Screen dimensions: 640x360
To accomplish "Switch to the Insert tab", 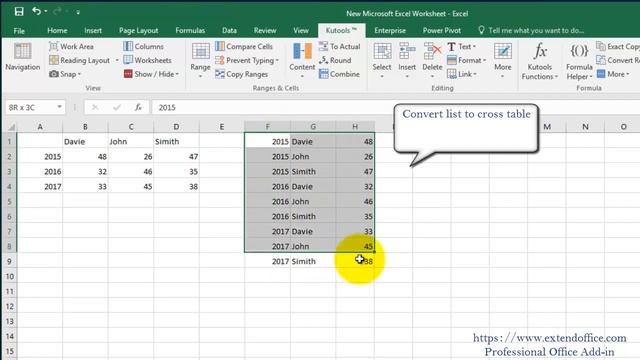I will (x=93, y=31).
